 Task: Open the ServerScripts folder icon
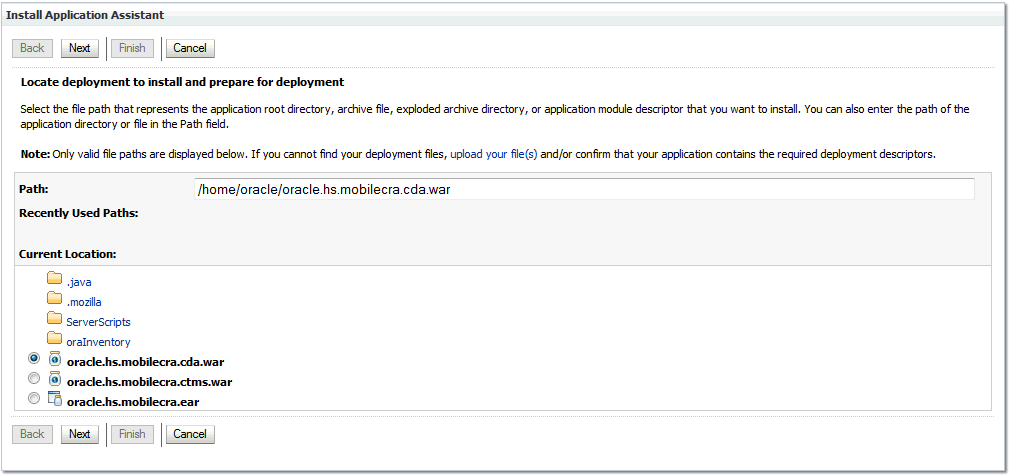click(x=54, y=319)
